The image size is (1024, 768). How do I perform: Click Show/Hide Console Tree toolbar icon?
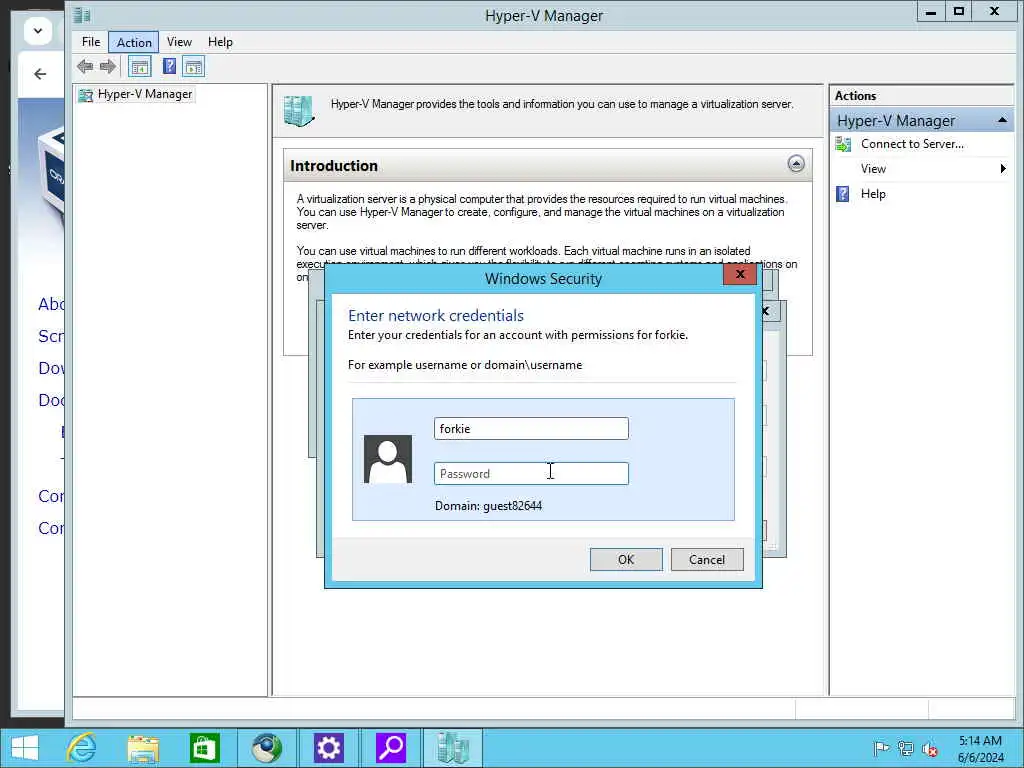(x=139, y=66)
